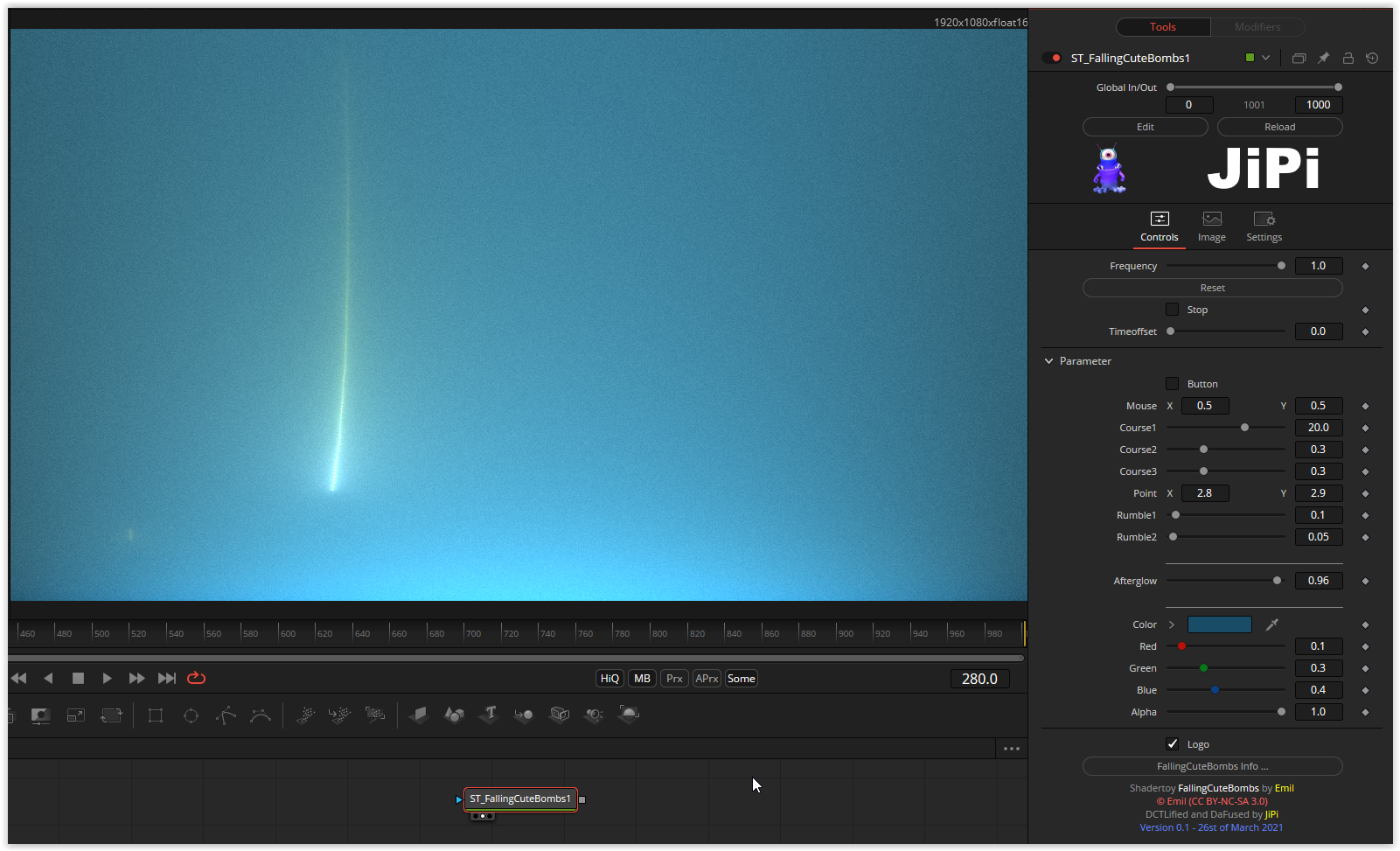Click the keyframe diamond for Course1
The image size is (1400, 851).
1365,428
